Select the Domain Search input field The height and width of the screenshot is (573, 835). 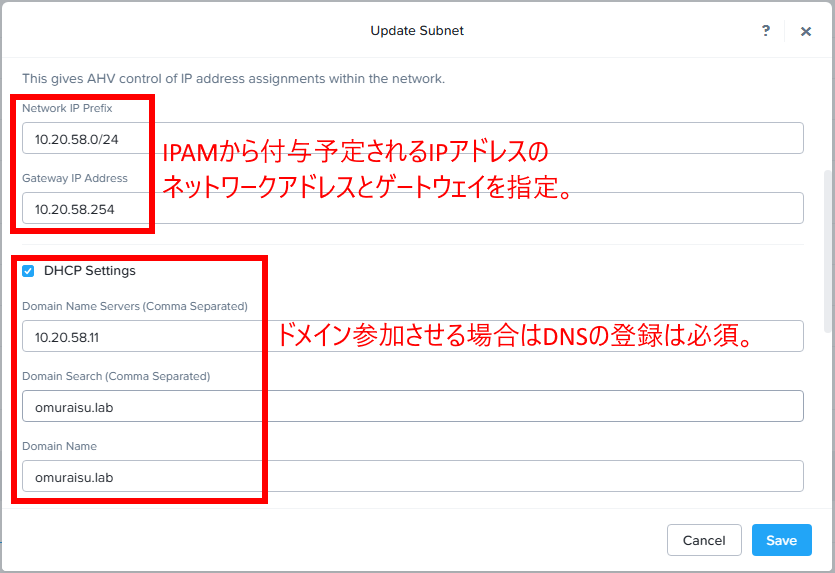[412, 406]
